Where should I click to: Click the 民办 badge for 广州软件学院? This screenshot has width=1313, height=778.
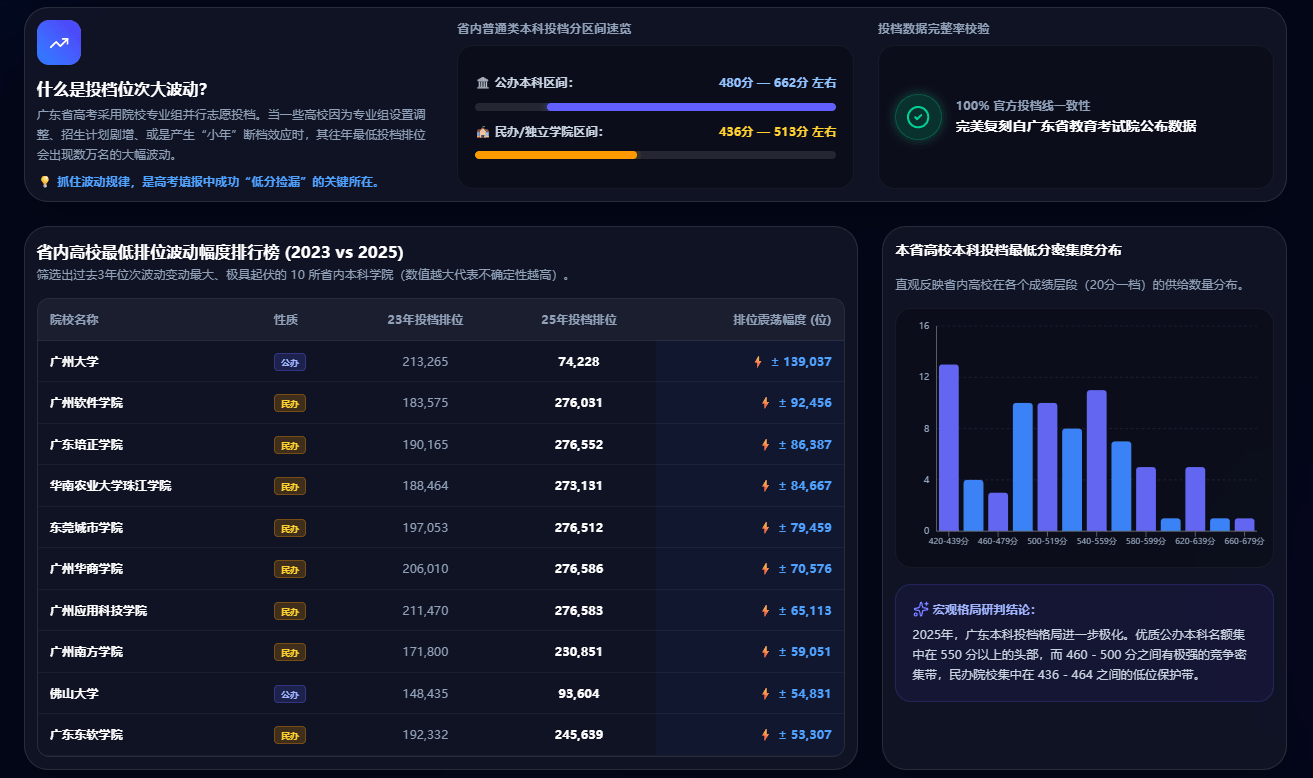coord(290,403)
